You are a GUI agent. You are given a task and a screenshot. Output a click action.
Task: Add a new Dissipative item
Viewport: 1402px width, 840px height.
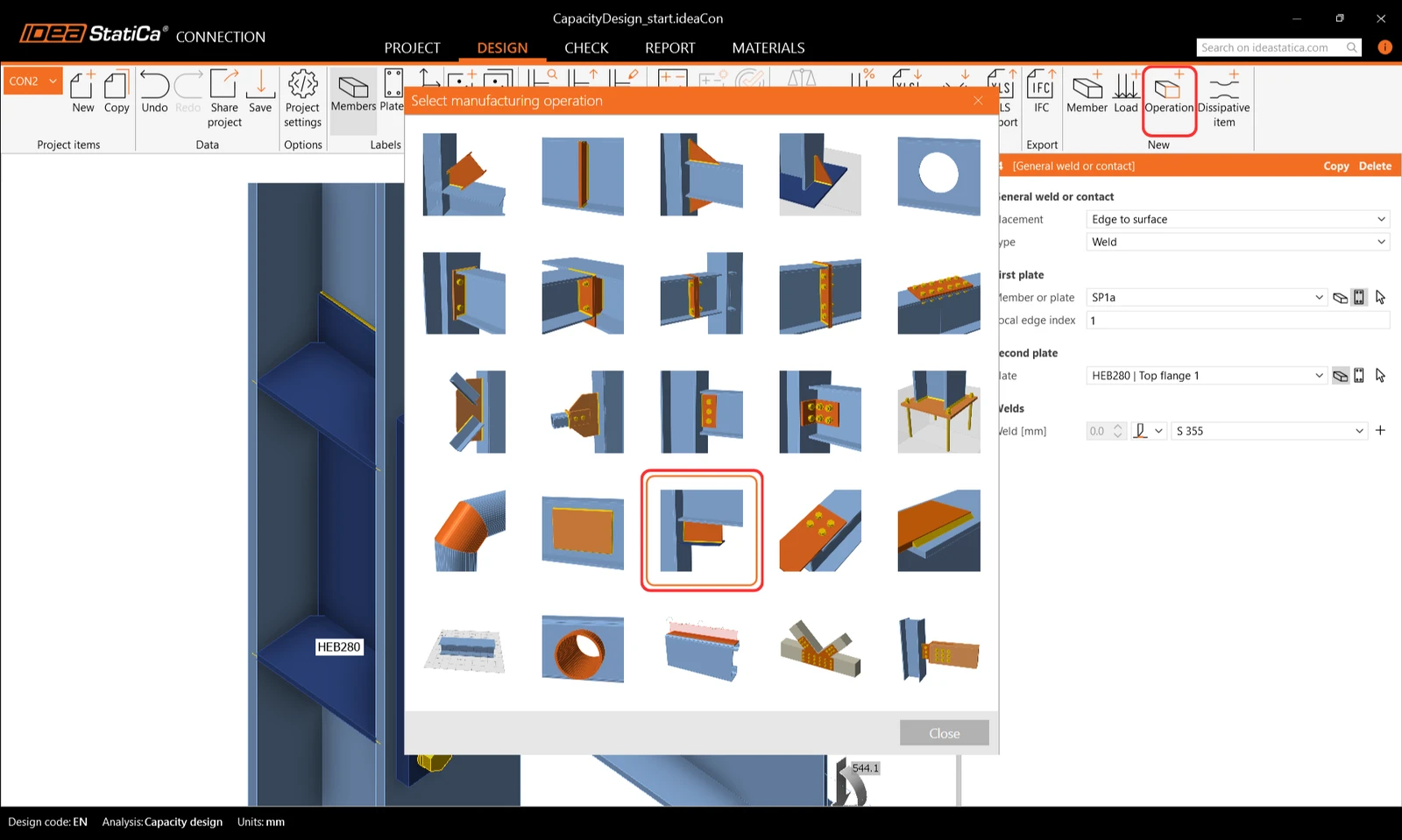1224,98
